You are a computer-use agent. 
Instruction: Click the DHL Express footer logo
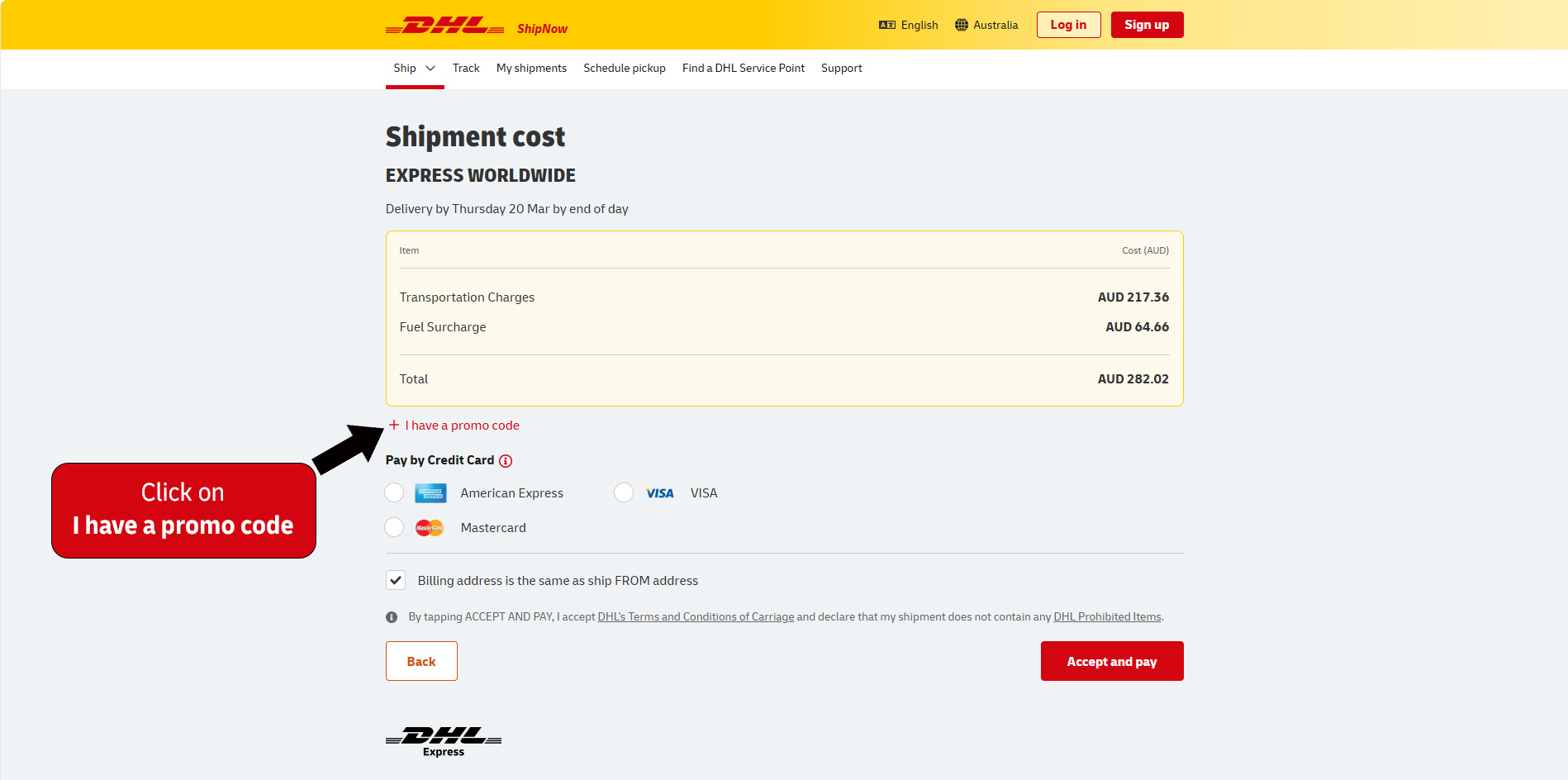(x=444, y=741)
